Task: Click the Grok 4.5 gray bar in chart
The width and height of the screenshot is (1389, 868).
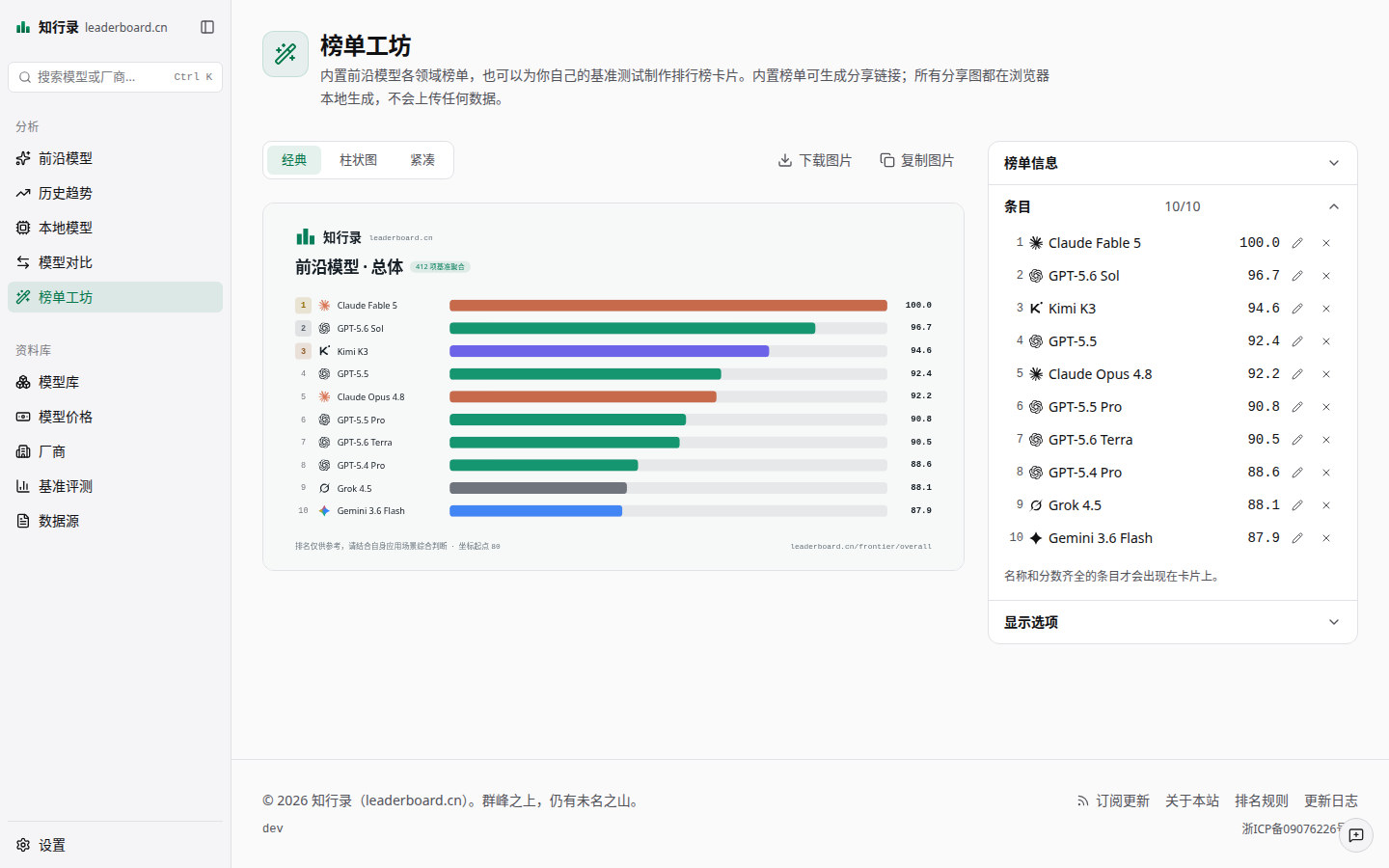Action: (x=538, y=488)
